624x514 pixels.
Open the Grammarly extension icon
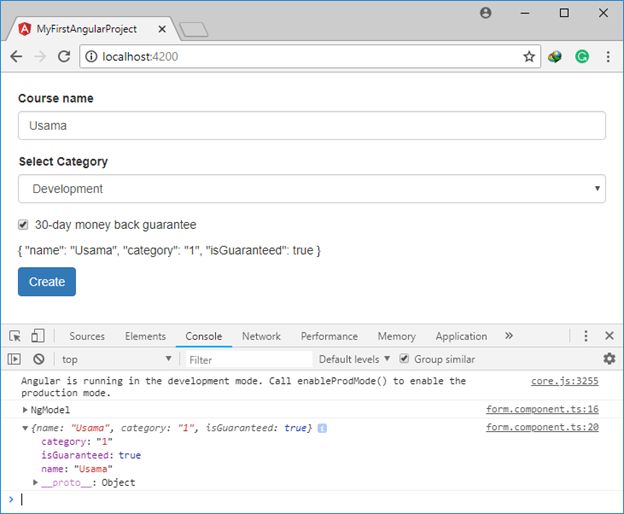pos(581,57)
